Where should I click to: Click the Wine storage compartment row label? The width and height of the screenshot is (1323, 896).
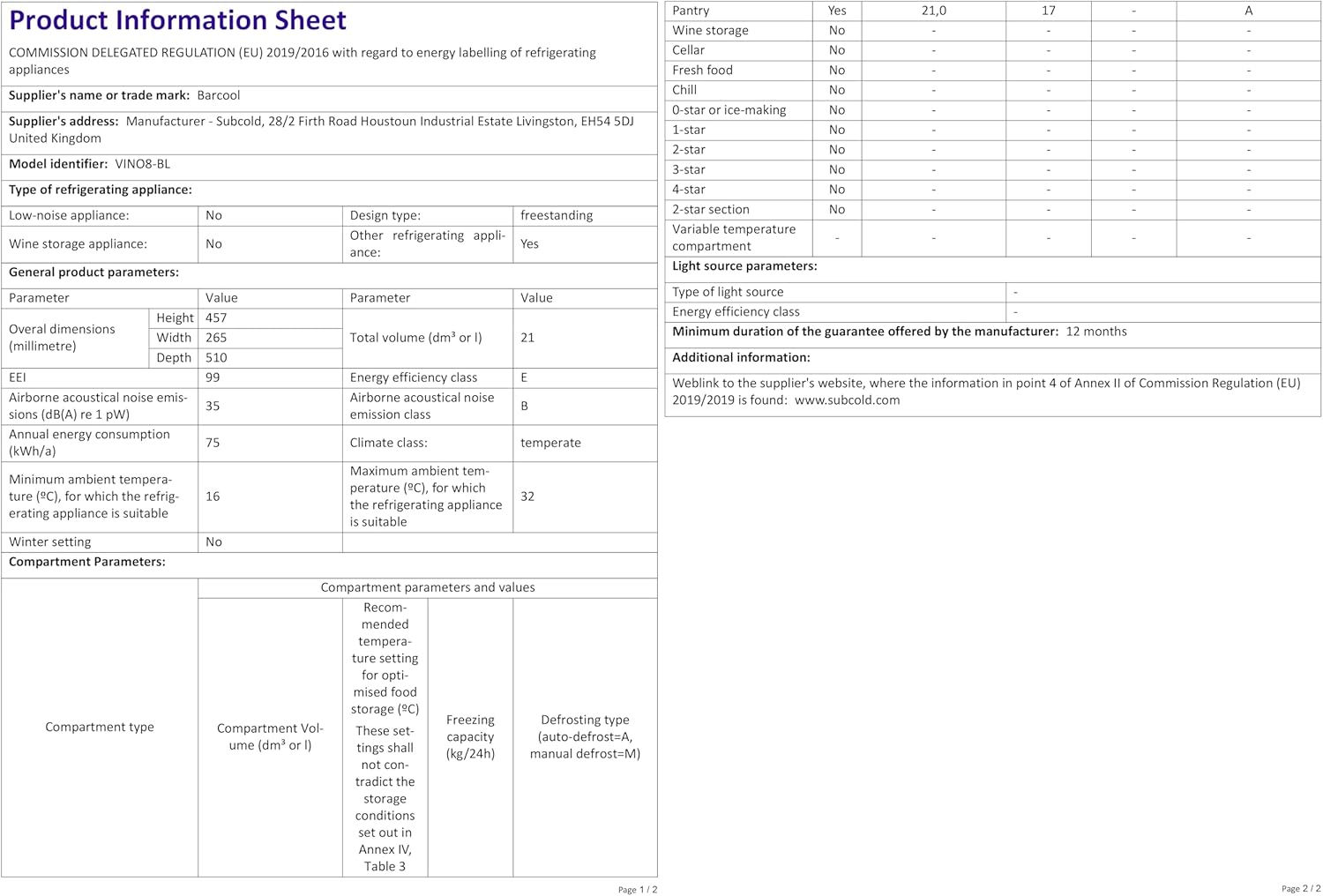pos(710,31)
